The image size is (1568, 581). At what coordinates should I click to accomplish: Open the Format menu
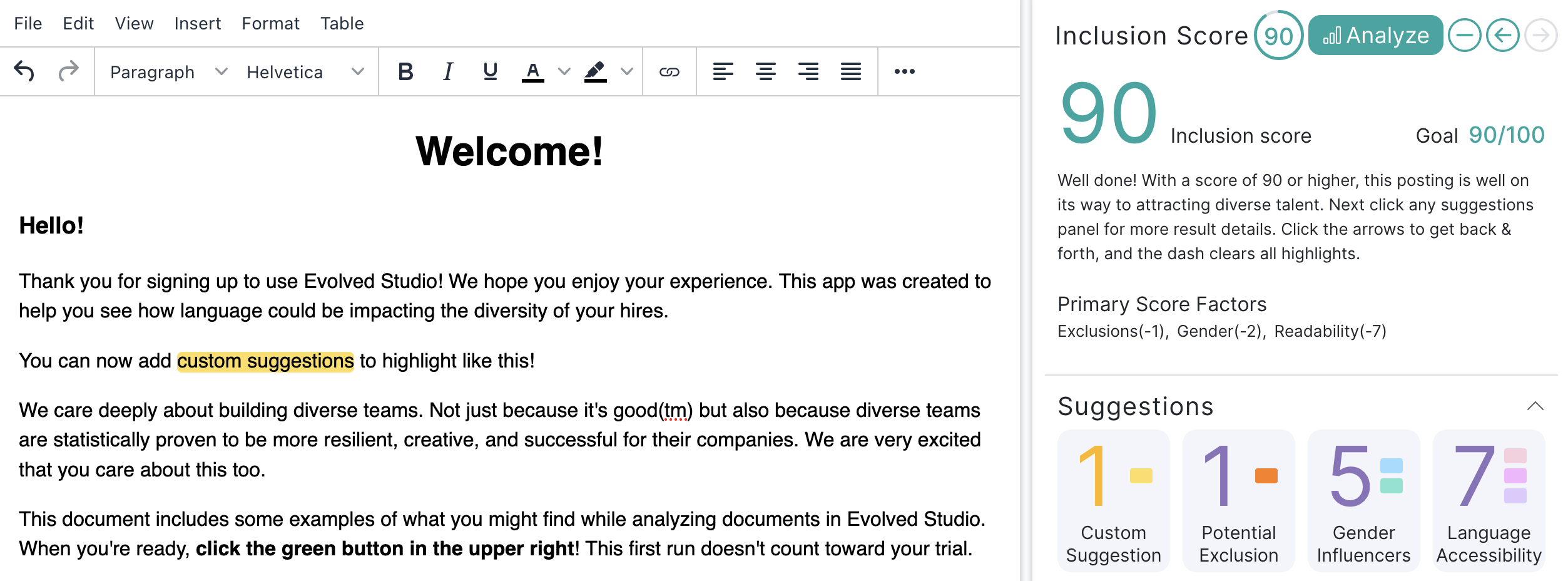click(x=270, y=24)
